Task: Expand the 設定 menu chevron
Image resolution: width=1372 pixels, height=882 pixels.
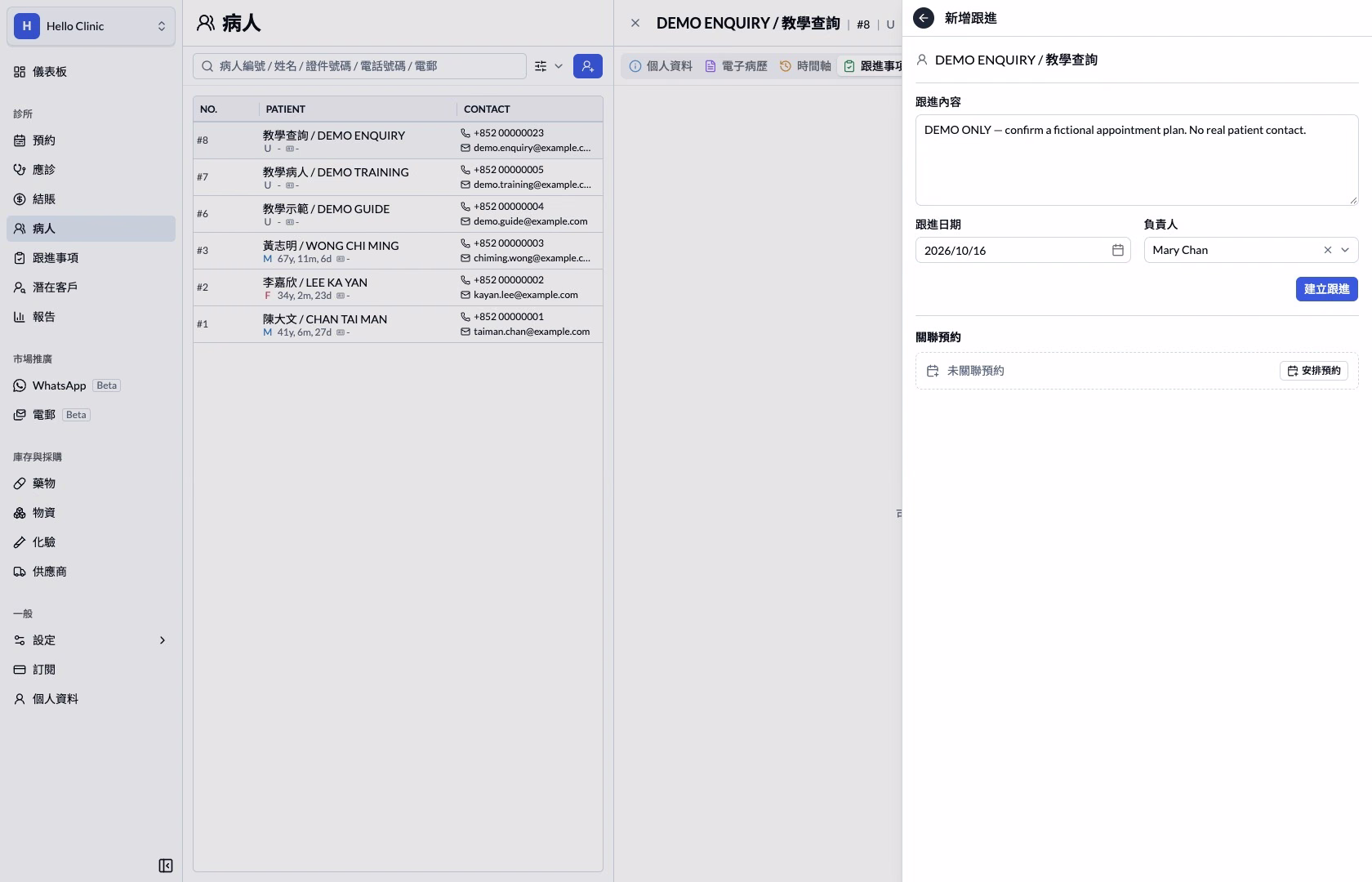Action: pos(162,640)
